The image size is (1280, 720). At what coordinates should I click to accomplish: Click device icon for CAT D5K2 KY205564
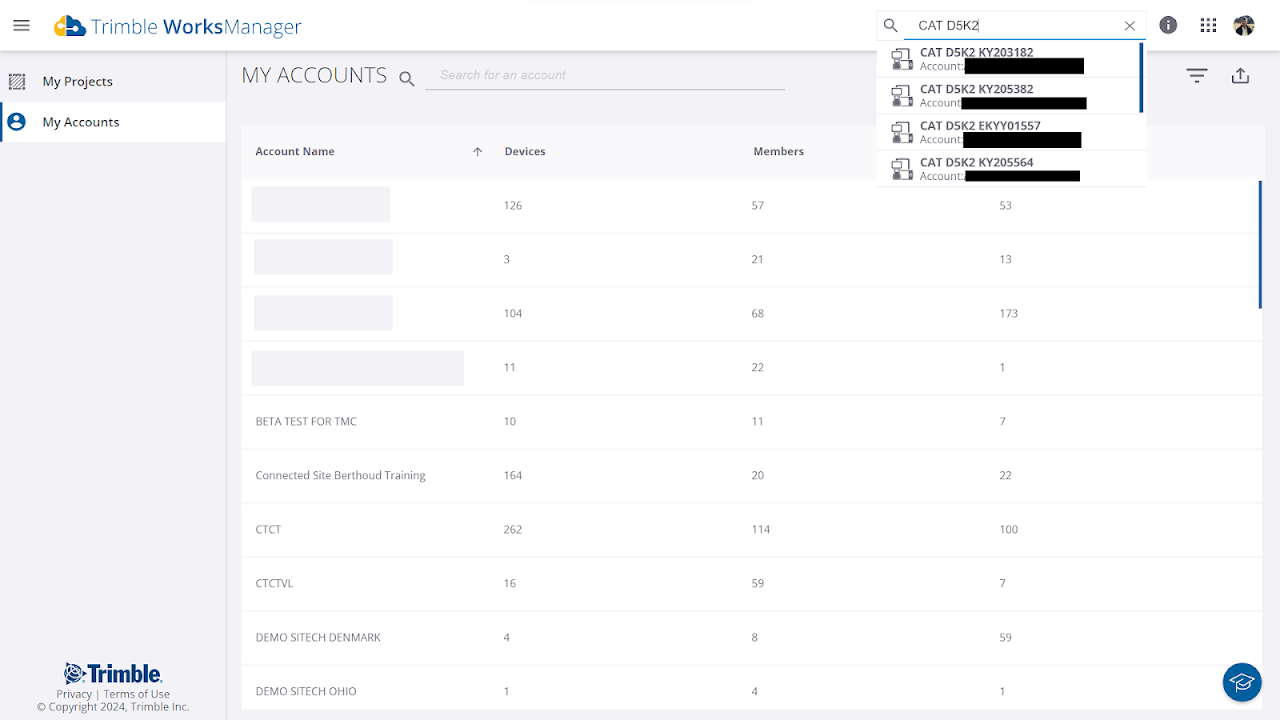pos(902,169)
